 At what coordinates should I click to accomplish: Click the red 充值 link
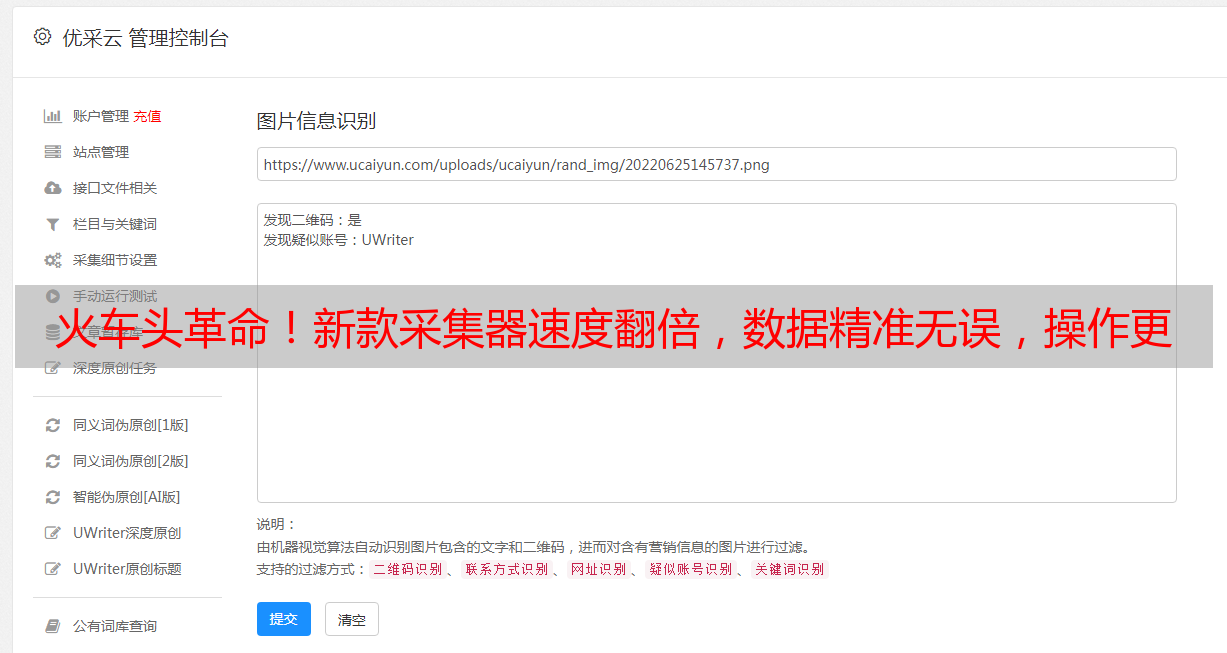(x=147, y=116)
